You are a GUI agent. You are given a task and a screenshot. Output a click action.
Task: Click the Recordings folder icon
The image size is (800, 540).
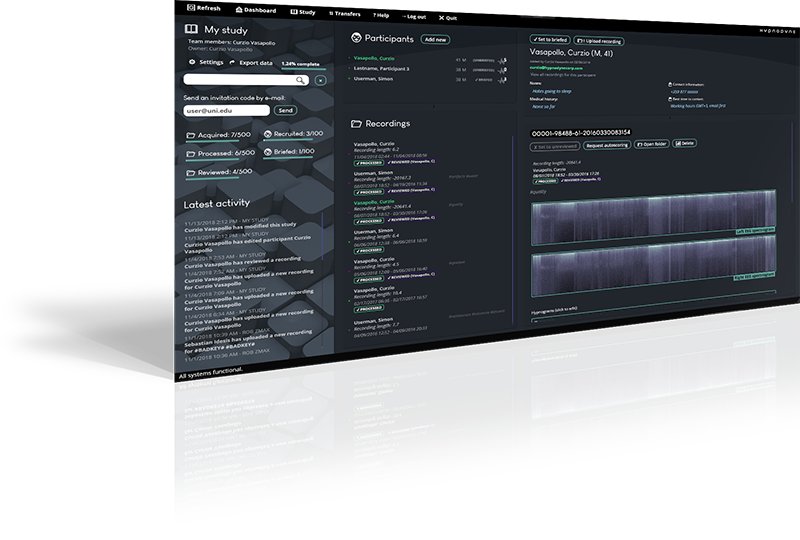356,125
